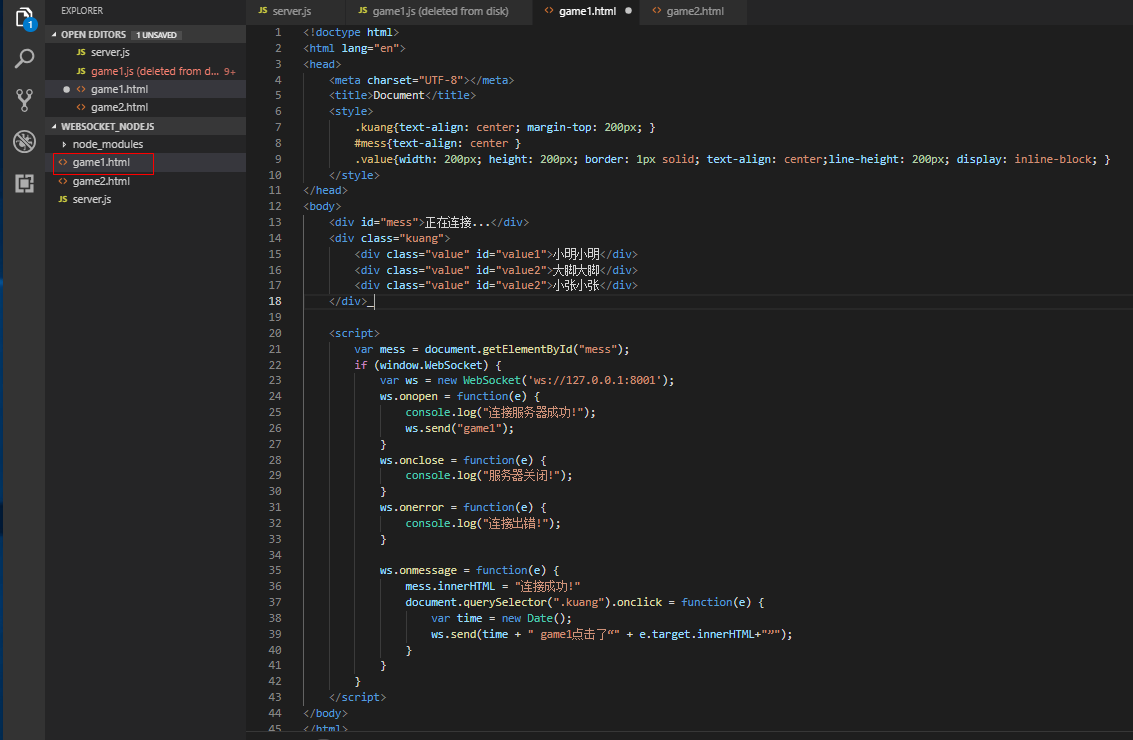
Task: Open game2.html from WEBSOCKET_NODEJS file tree
Action: pos(101,181)
